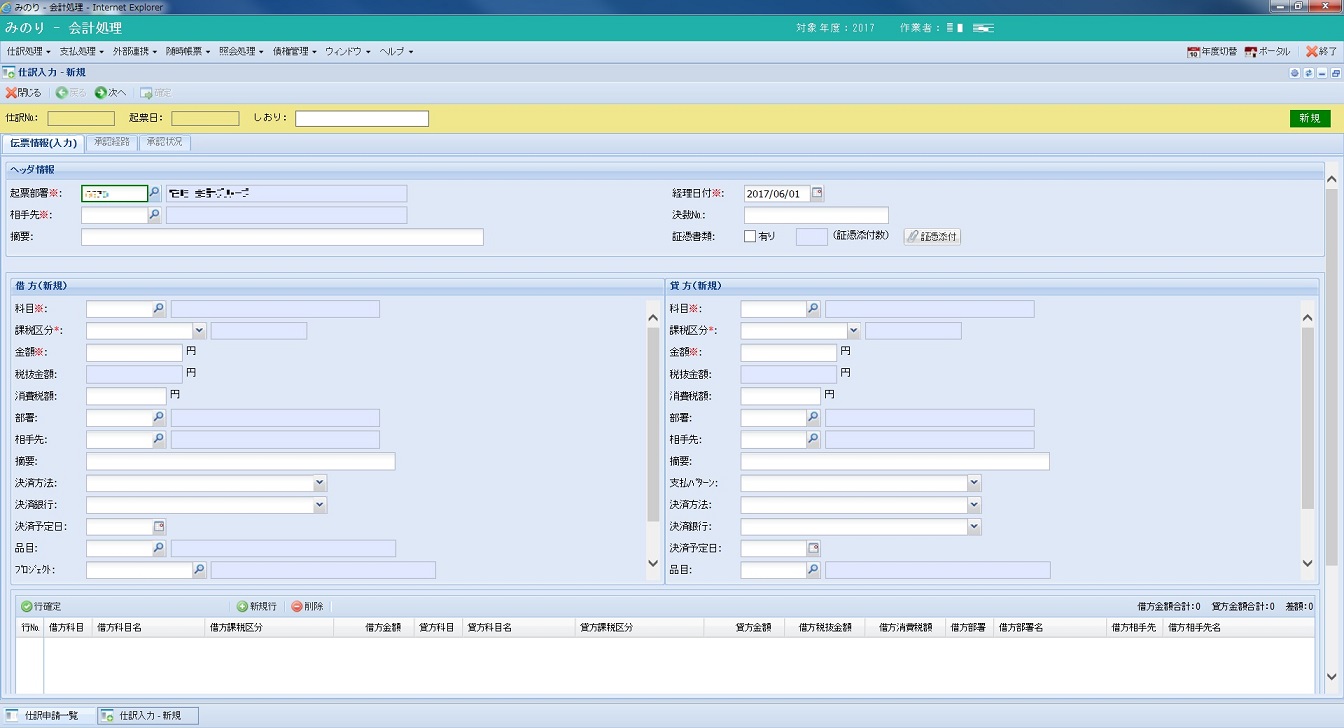
Task: Click the main page scrollbar up arrow
Action: pyautogui.click(x=1331, y=180)
